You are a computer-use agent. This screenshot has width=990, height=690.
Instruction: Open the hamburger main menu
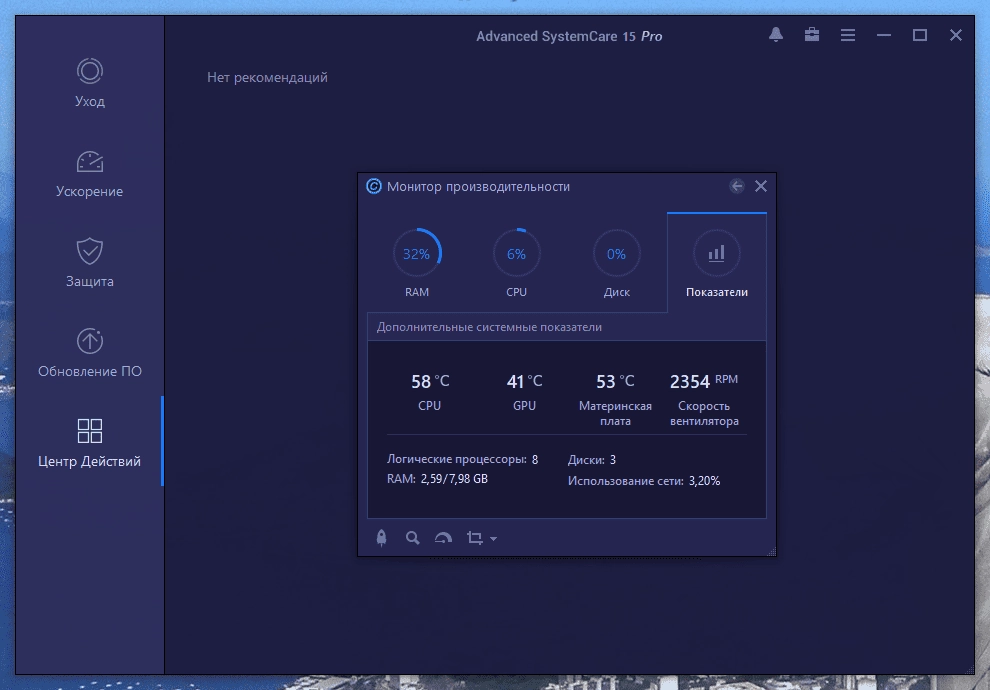[x=848, y=35]
